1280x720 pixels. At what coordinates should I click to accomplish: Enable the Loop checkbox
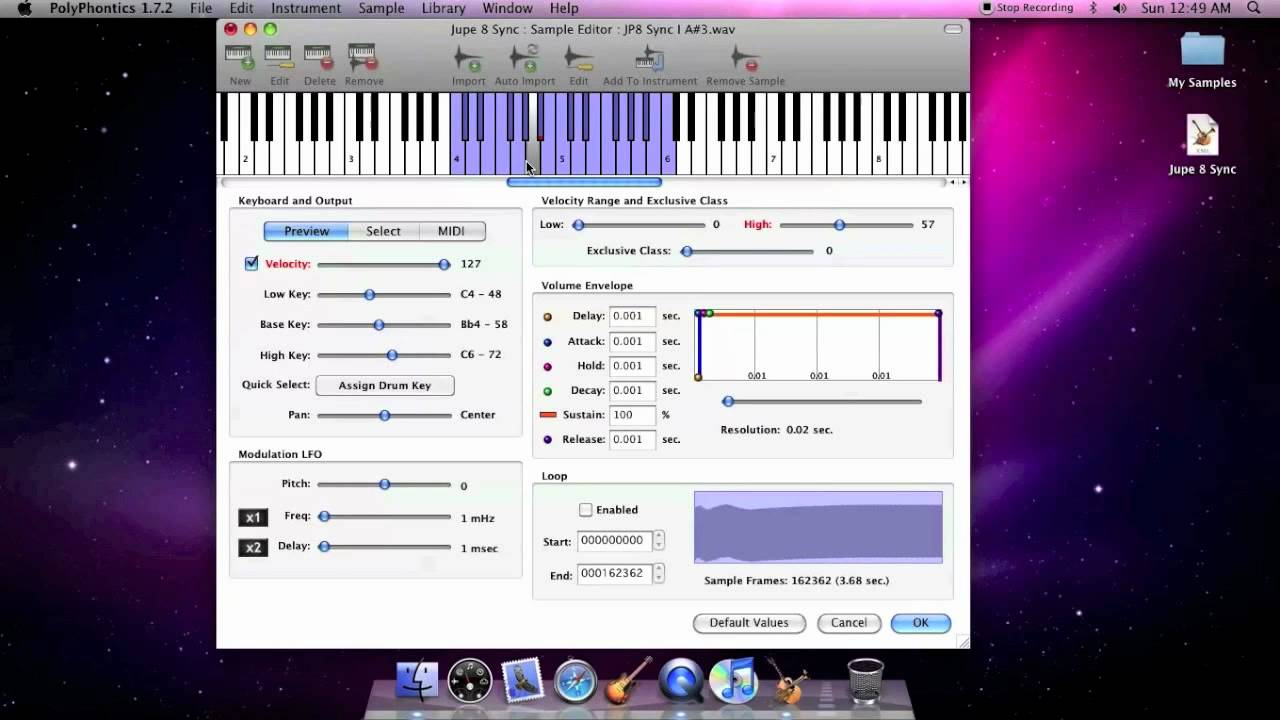[585, 509]
